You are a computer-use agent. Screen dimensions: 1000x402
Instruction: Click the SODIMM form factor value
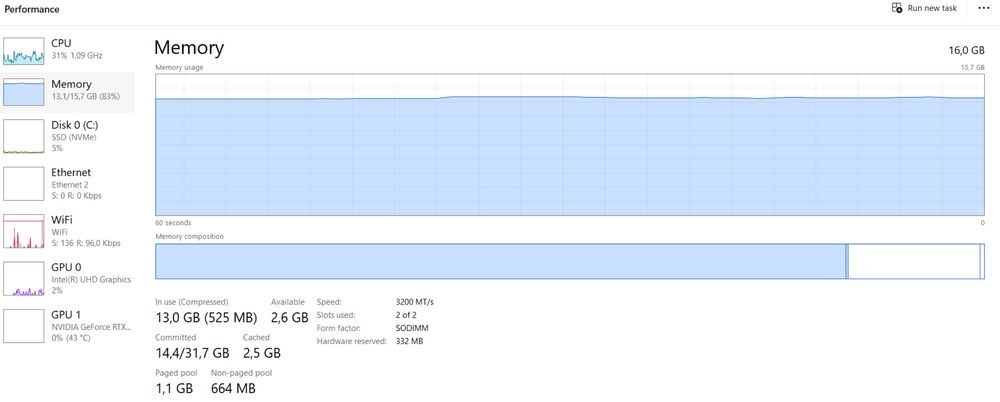click(x=412, y=328)
